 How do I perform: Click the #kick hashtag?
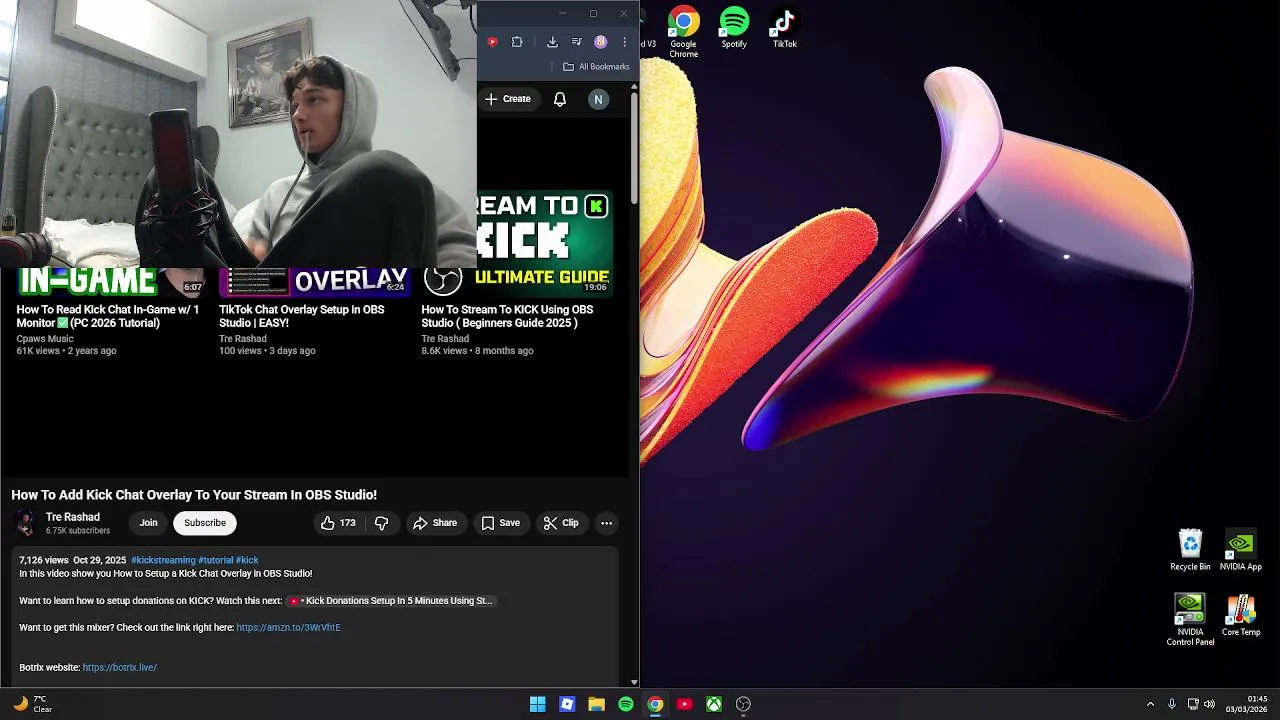click(247, 560)
